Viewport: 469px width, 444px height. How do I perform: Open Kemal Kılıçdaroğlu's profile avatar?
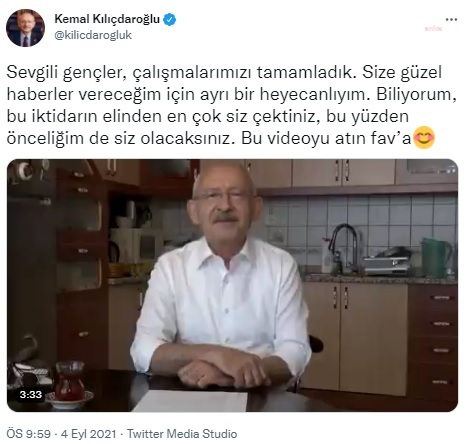click(25, 28)
